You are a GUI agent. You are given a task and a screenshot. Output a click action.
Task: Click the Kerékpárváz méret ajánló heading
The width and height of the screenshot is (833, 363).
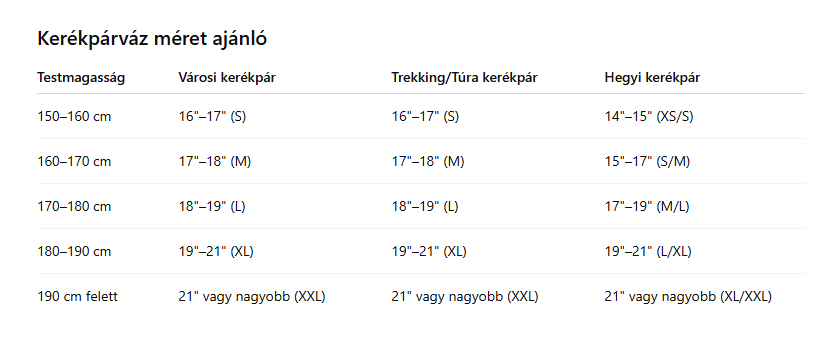click(152, 39)
